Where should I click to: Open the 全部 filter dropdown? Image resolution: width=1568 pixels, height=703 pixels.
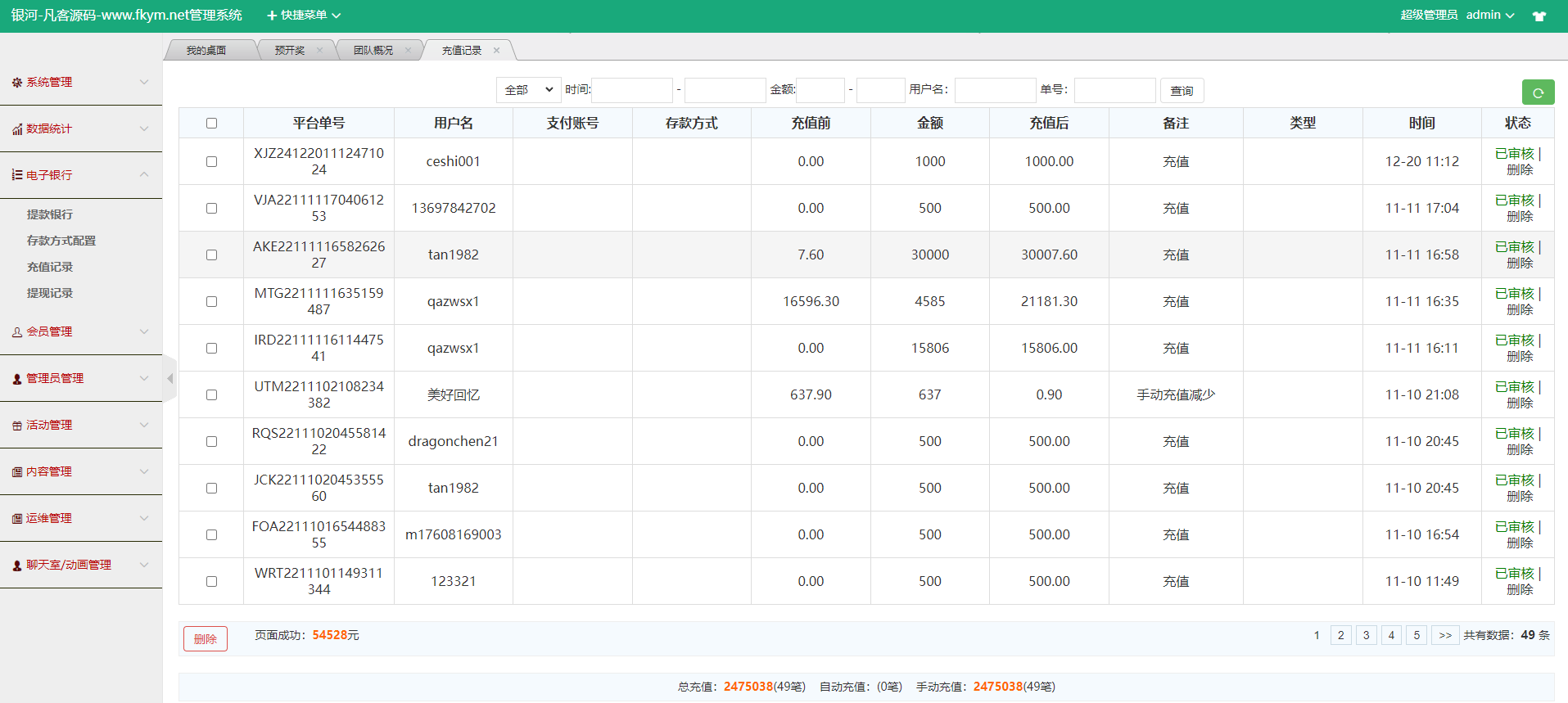pos(528,90)
